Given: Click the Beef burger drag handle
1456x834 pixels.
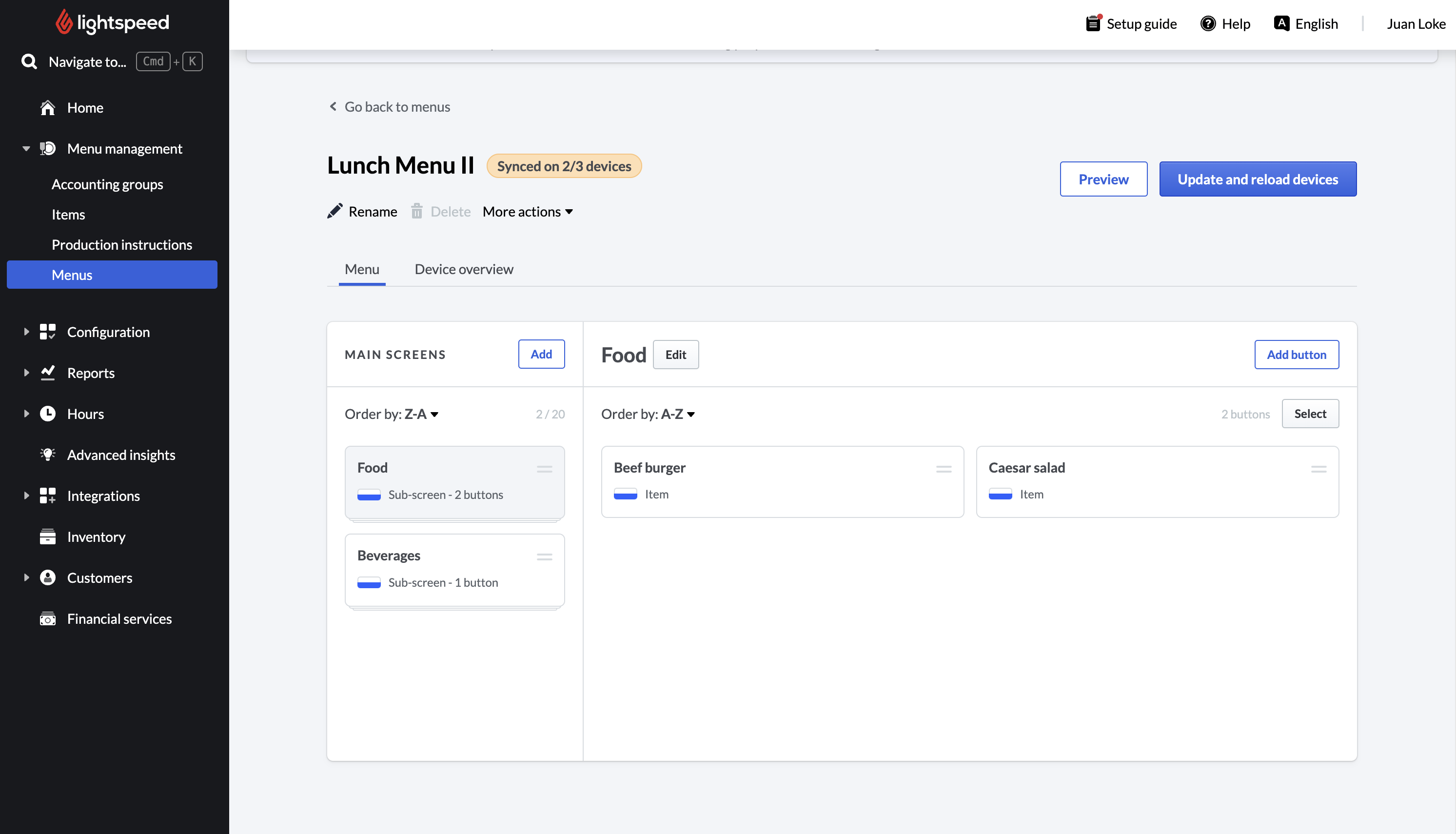Looking at the screenshot, I should point(944,469).
